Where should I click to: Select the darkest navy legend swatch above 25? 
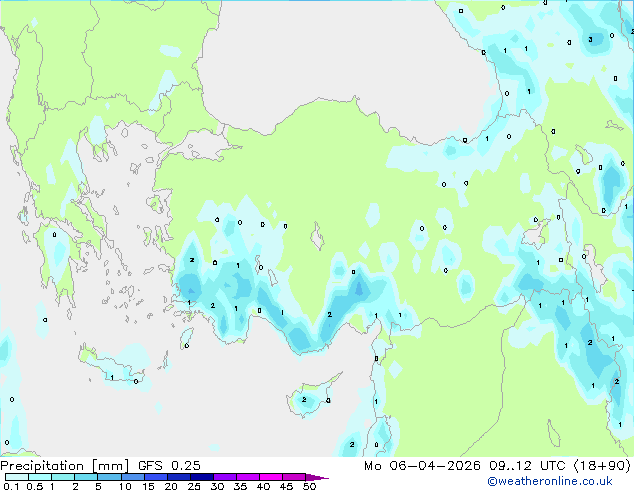point(202,477)
